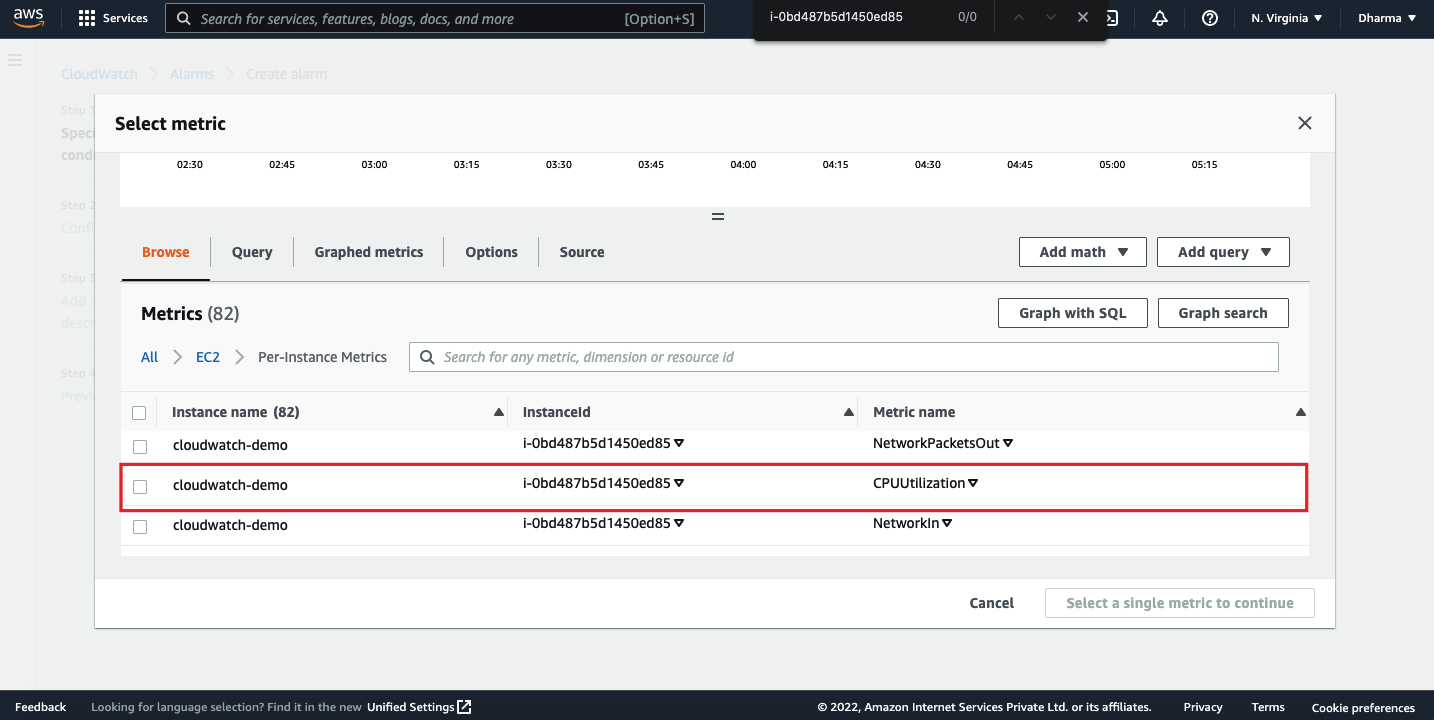Click the Instance name column header
Image resolution: width=1434 pixels, height=720 pixels.
click(x=236, y=412)
